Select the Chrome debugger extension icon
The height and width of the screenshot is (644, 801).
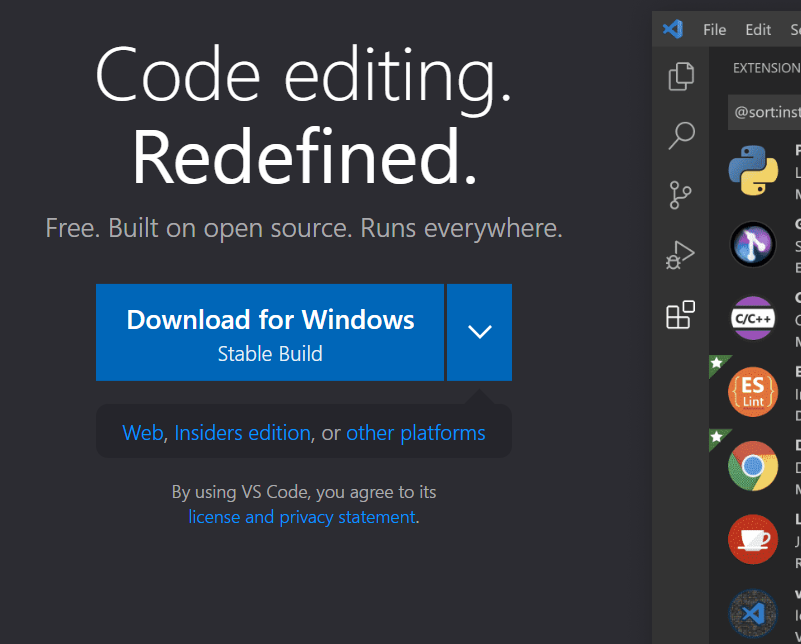pyautogui.click(x=753, y=466)
